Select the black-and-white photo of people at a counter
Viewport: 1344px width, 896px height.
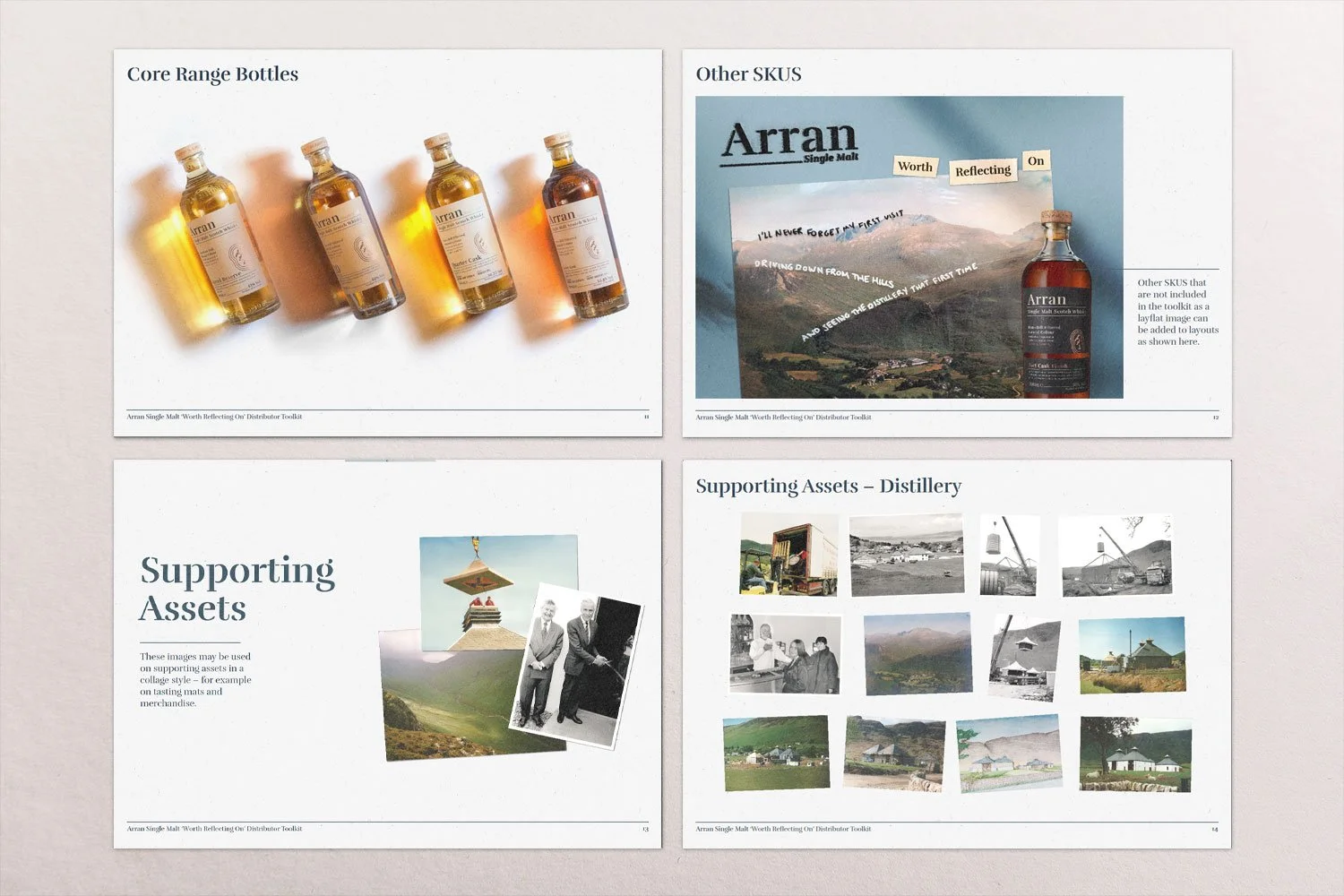pyautogui.click(x=786, y=653)
